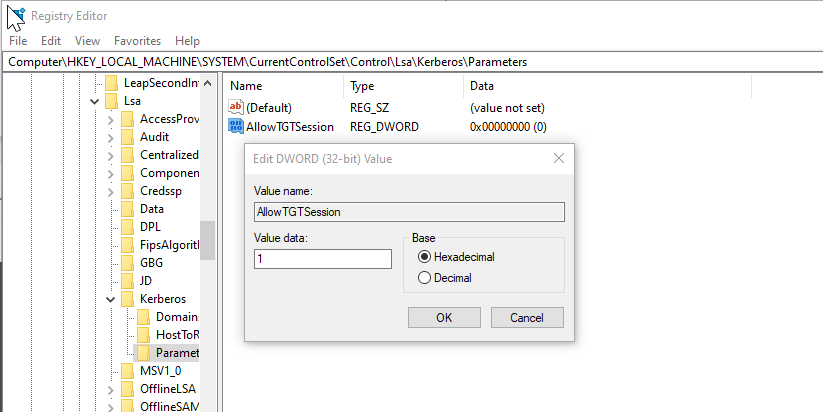Collapse the Lsa tree node

click(94, 101)
